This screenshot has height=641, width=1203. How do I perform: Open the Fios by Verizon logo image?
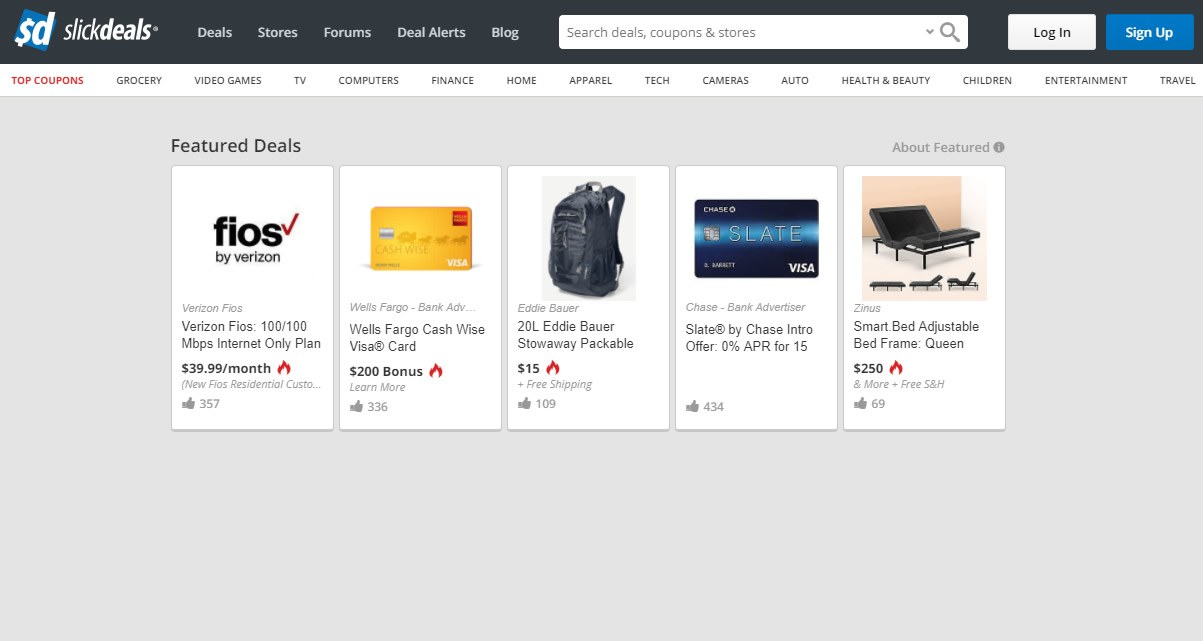pos(252,238)
